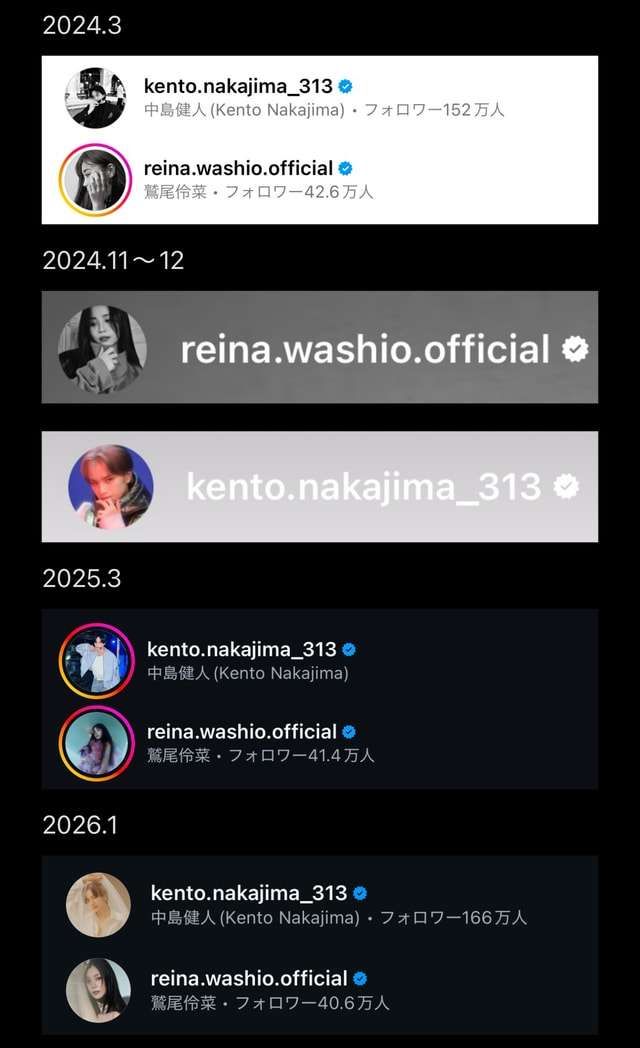View kento's story ring avatar under 2025.3
The width and height of the screenshot is (640, 1048).
tap(96, 661)
